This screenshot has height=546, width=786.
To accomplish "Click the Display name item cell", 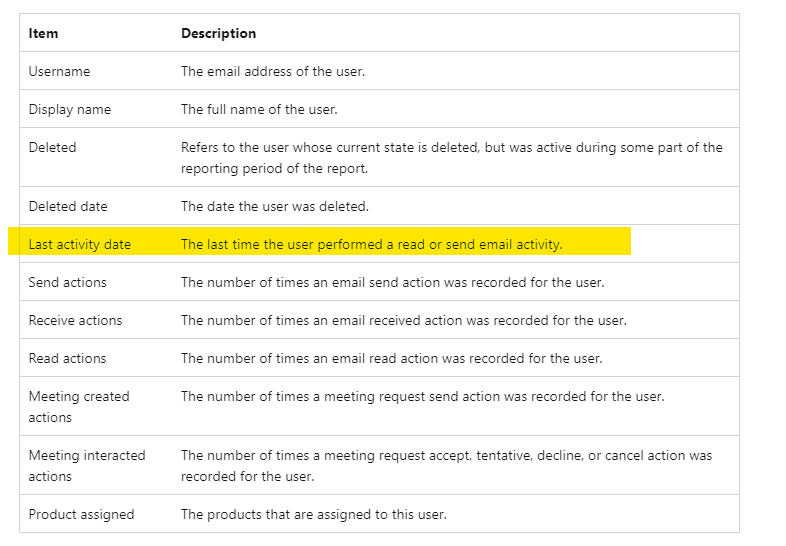I will (x=69, y=109).
